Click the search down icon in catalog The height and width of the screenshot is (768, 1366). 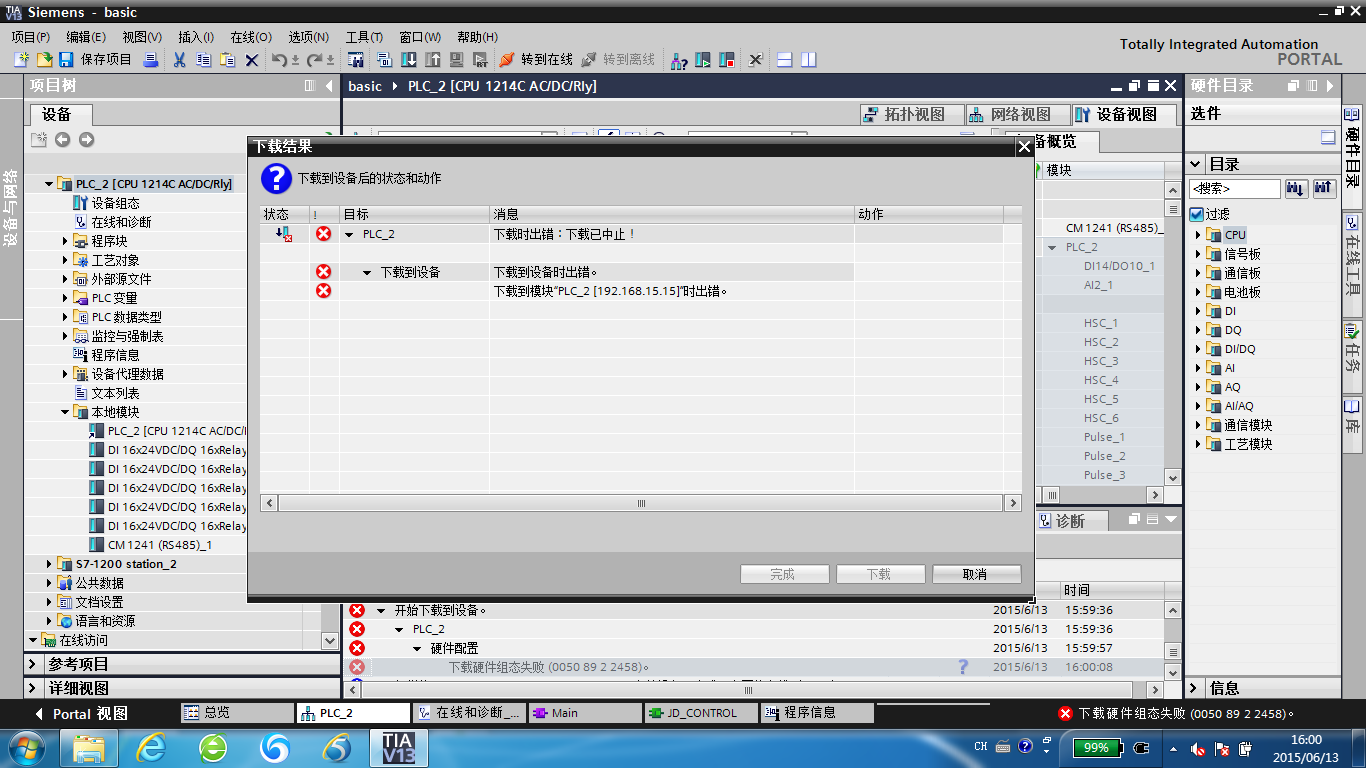(1296, 188)
